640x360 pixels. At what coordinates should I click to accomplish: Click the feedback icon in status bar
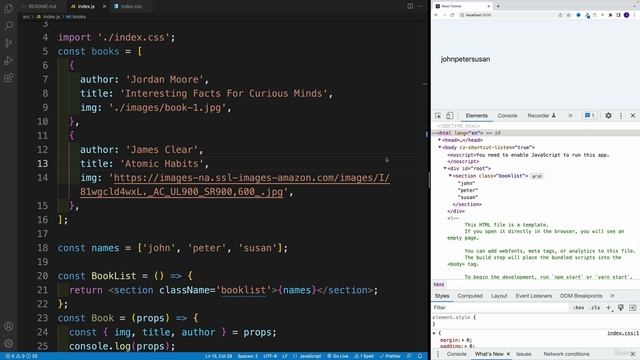pyautogui.click(x=409, y=356)
